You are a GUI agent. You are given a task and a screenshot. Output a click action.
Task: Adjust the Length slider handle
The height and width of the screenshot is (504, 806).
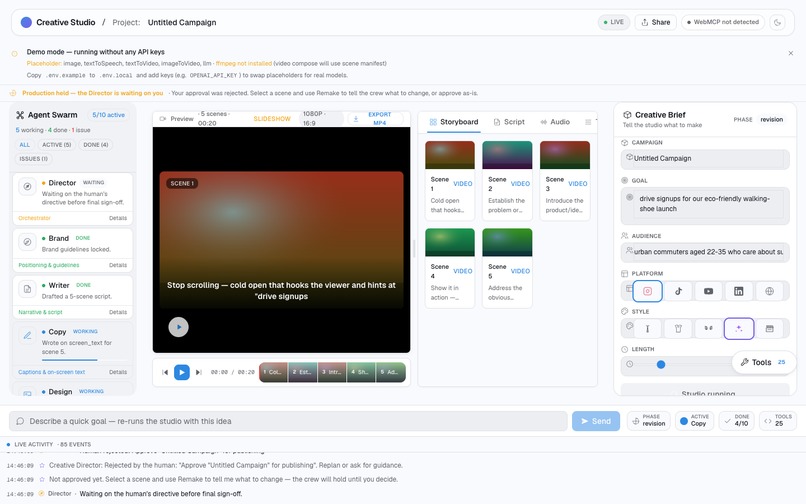(x=661, y=364)
